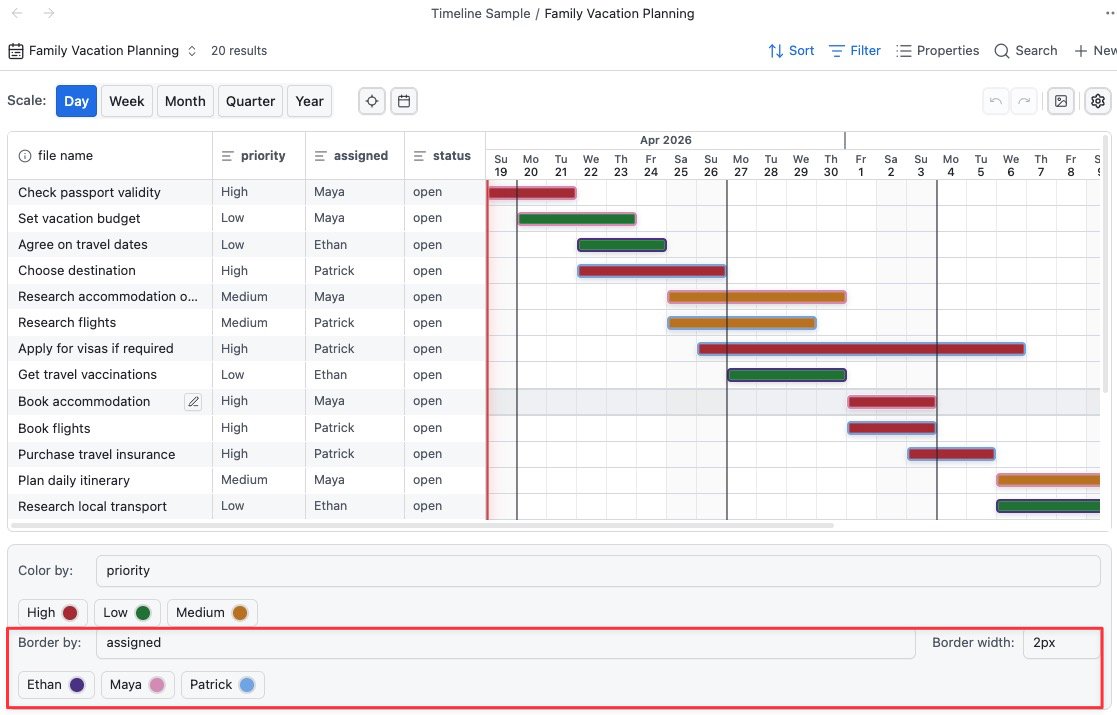
Task: Click the Check passport validity file name
Action: pyautogui.click(x=89, y=192)
